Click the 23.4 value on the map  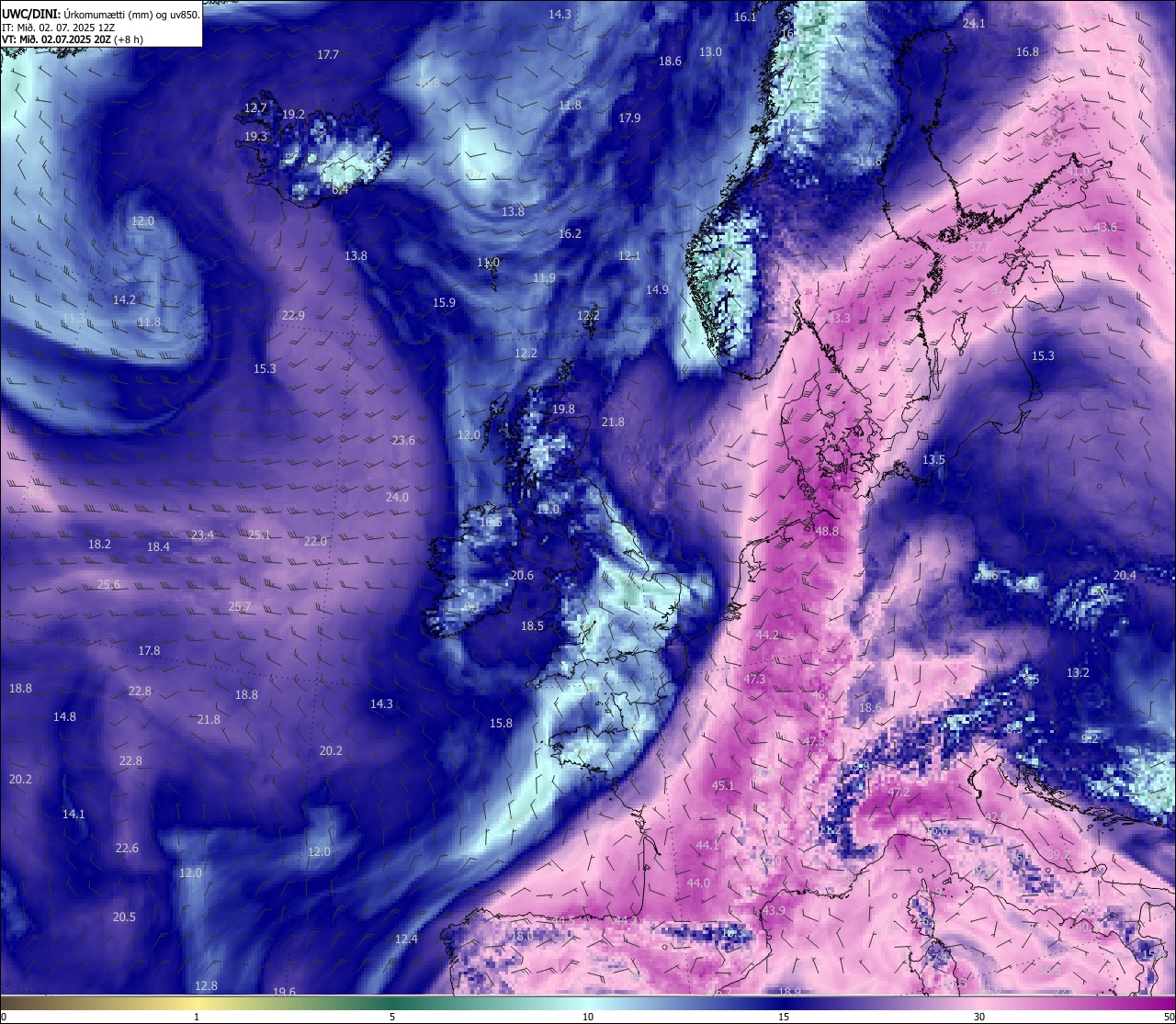(202, 535)
